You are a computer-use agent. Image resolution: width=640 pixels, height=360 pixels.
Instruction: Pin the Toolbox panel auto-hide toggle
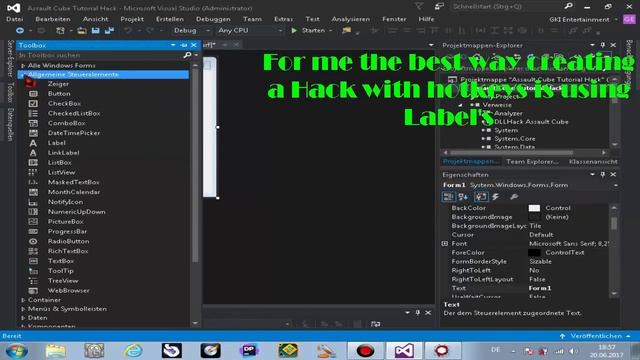click(x=184, y=45)
